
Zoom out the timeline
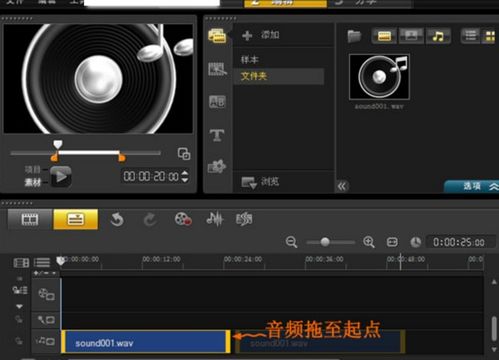click(x=291, y=242)
